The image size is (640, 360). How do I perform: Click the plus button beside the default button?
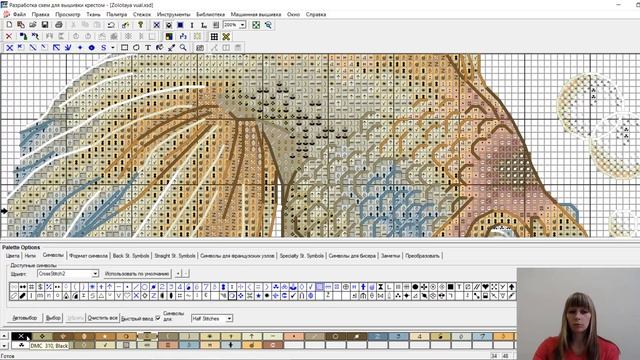coord(178,273)
